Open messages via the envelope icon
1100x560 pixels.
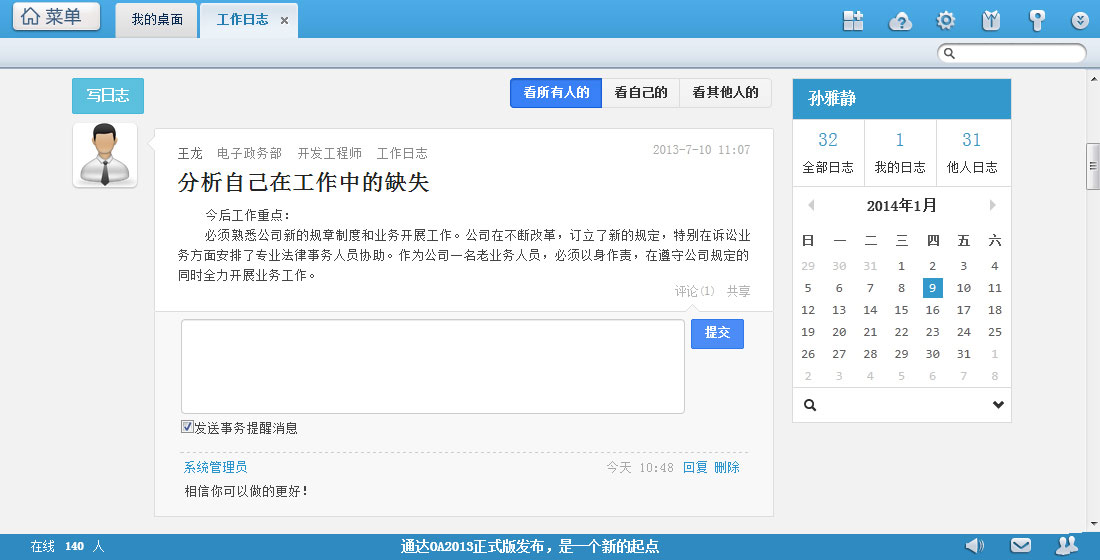coord(1020,545)
